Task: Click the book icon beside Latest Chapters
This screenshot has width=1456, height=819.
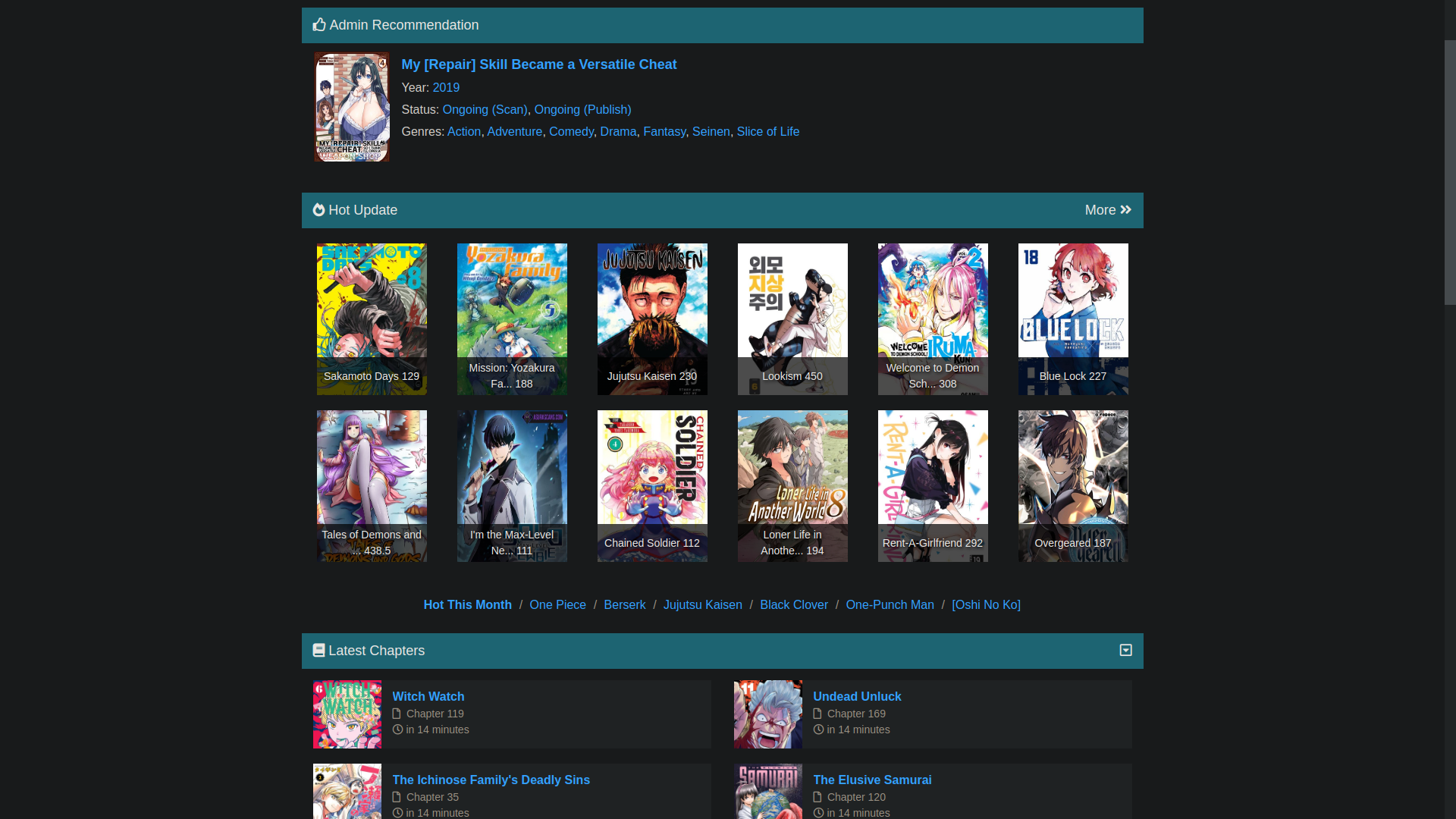Action: coord(318,651)
